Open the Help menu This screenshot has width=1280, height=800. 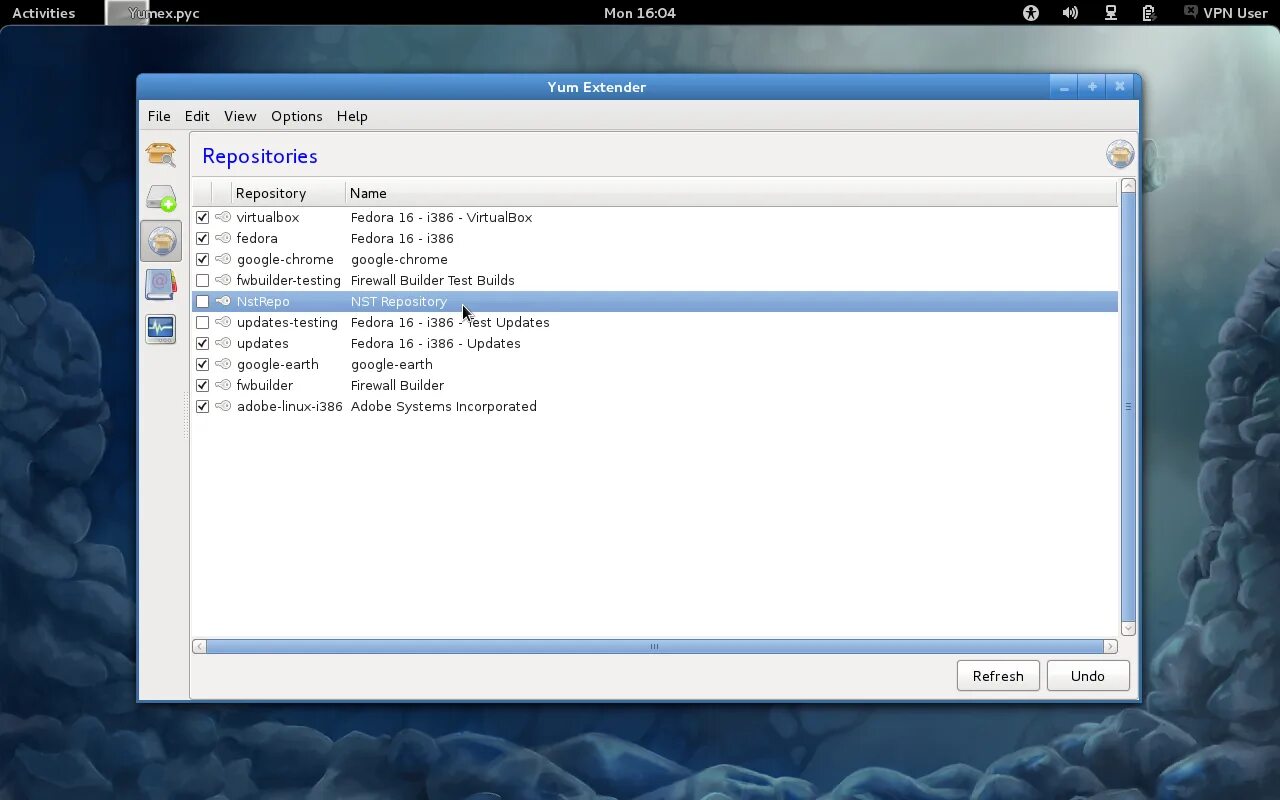352,116
